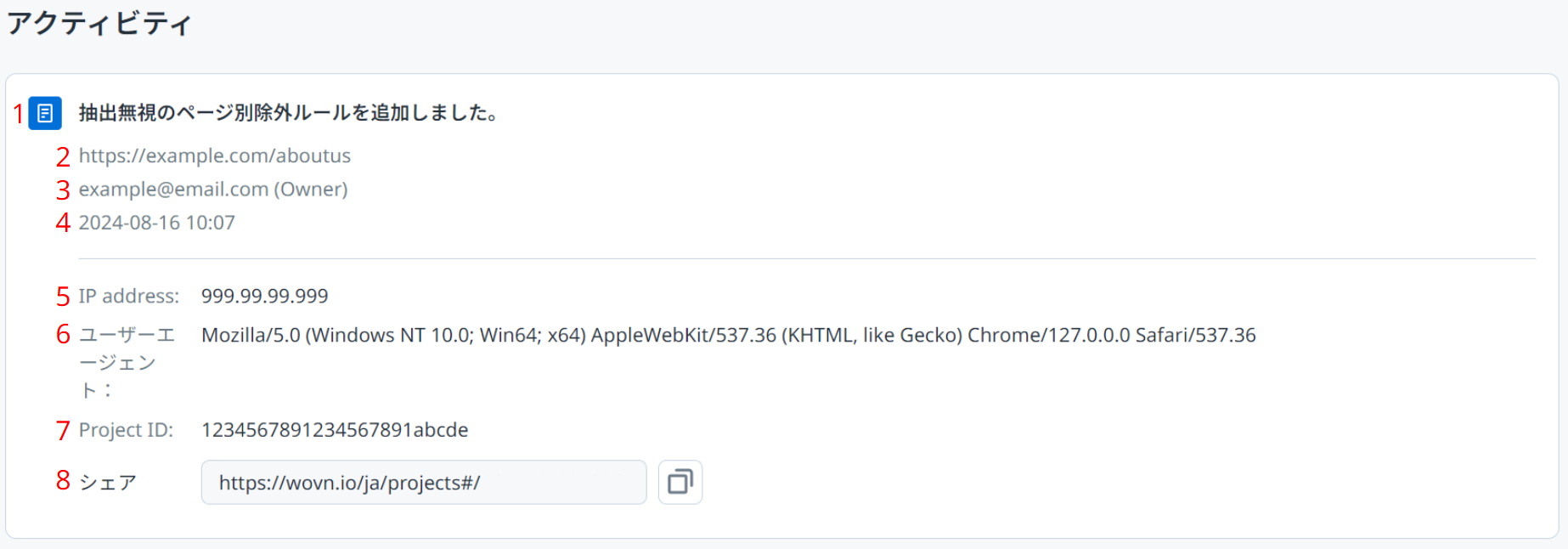Click the ユーザーエージェント label
Viewport: 1568px width, 549px height.
pos(126,362)
